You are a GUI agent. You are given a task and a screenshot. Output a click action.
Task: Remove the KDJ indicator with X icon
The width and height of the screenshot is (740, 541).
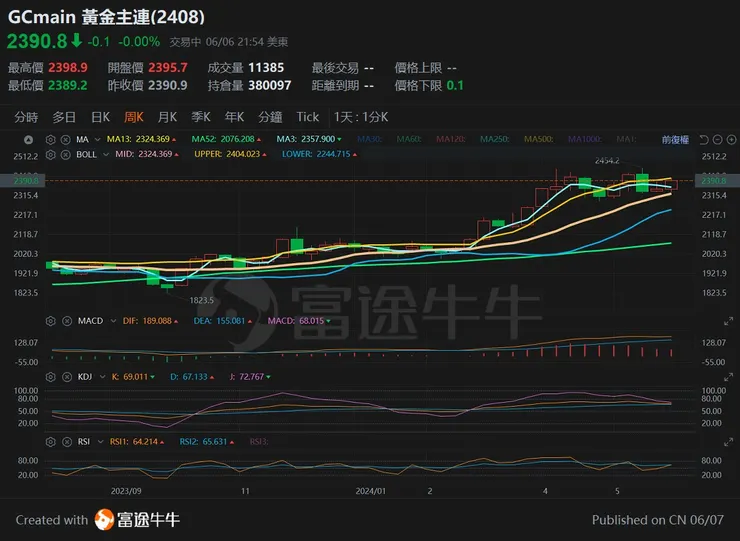(67, 377)
